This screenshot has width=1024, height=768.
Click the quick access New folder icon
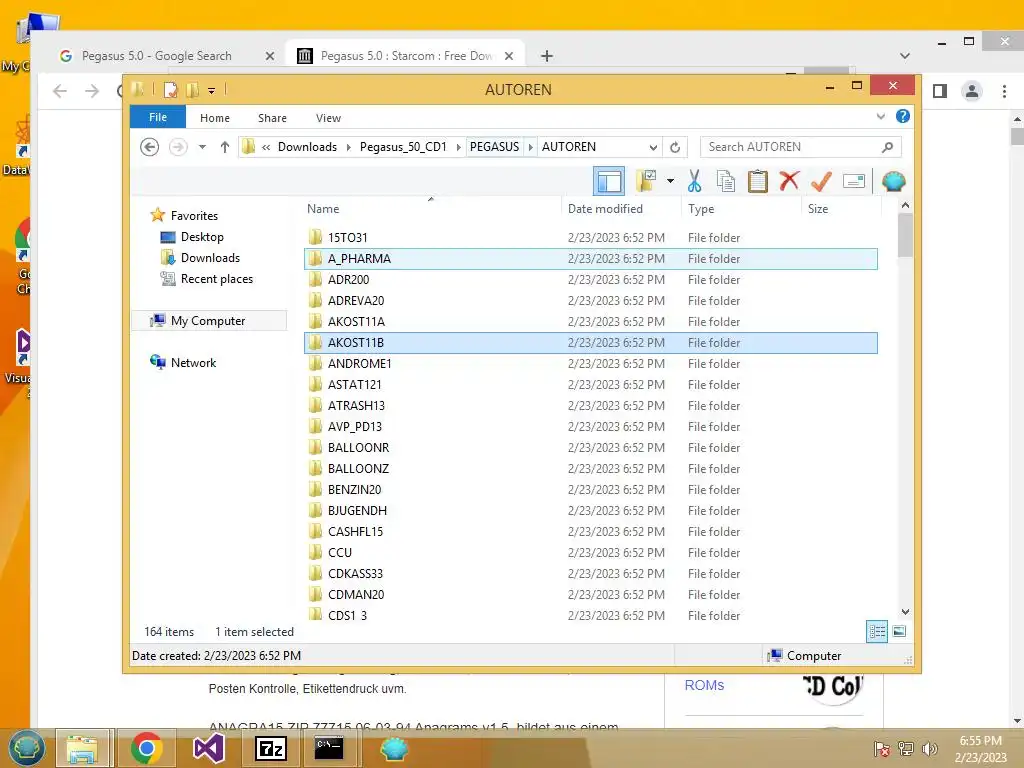coord(192,89)
